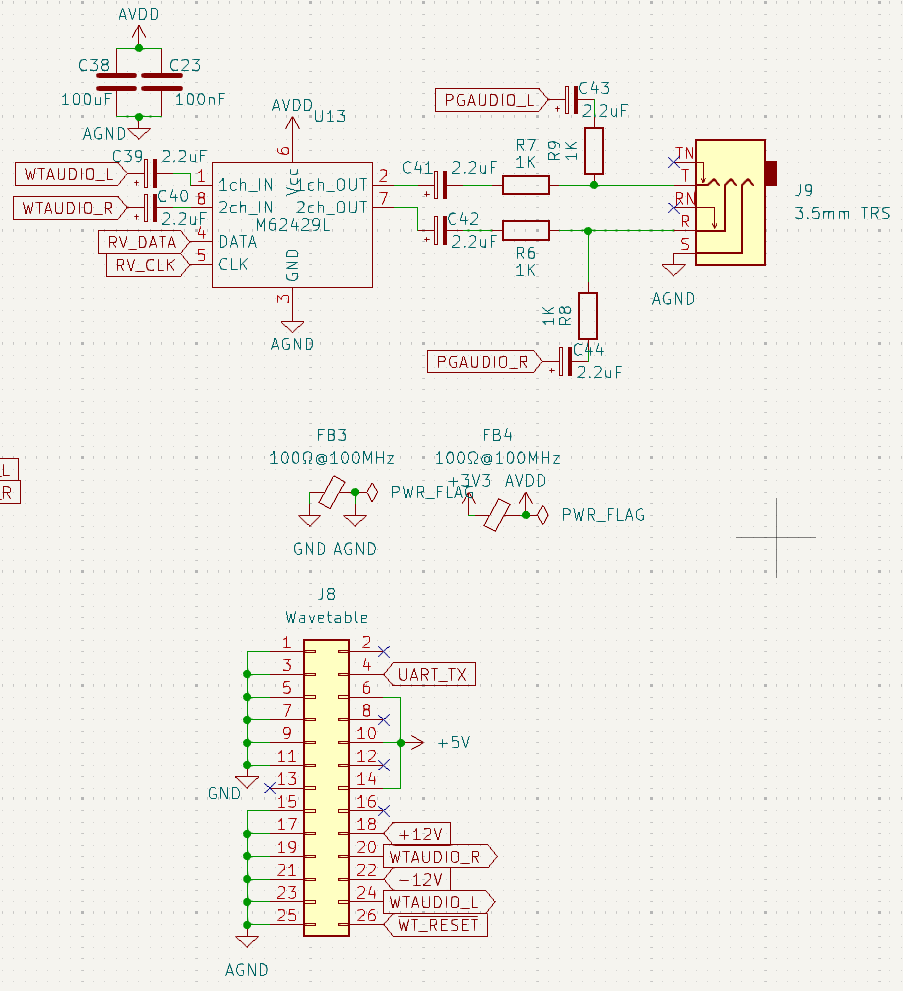Select capacitor C42 symbol at 2ch_OUT
Viewport: 903px width, 991px height.
[x=440, y=231]
